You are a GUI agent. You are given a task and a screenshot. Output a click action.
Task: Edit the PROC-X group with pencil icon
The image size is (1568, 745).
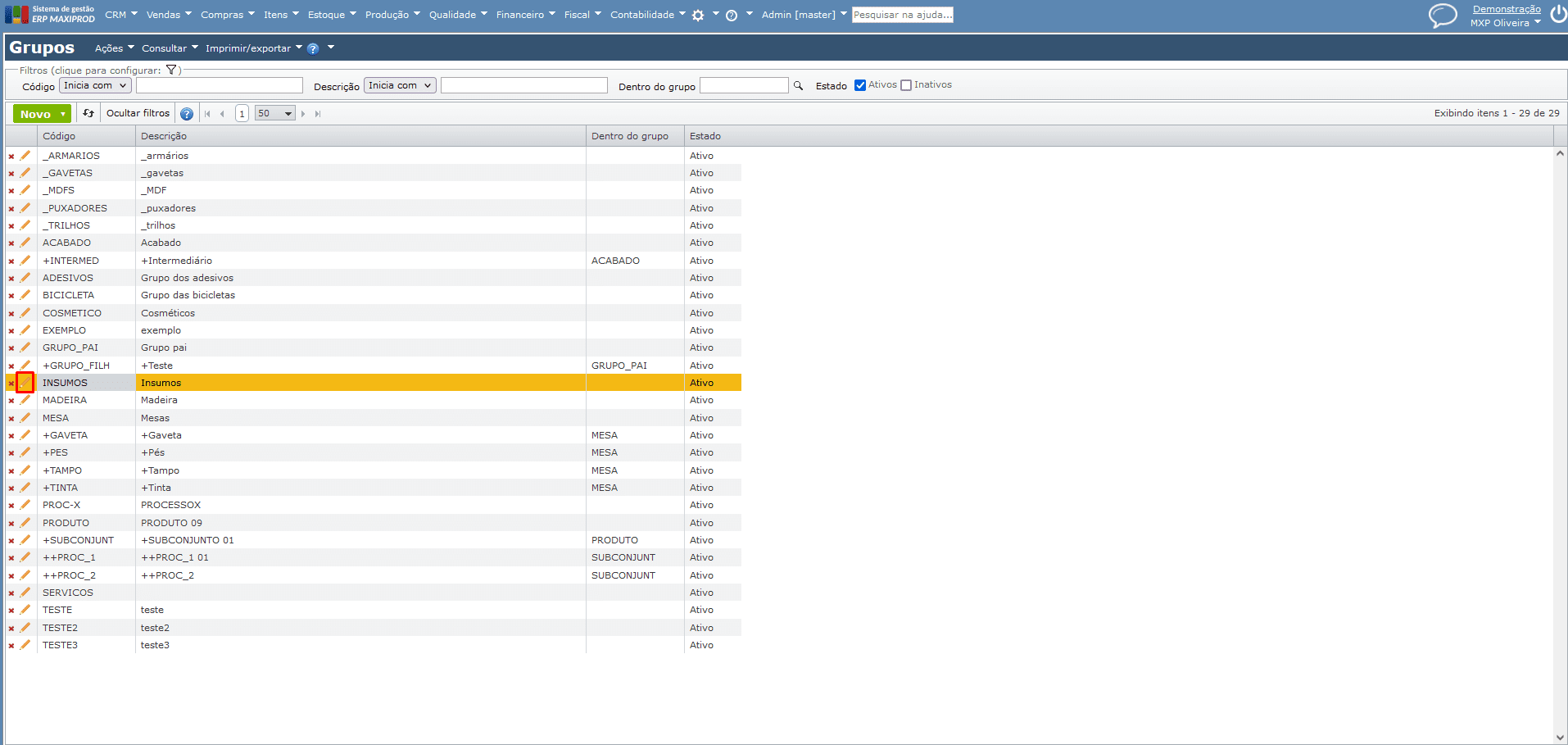[25, 505]
